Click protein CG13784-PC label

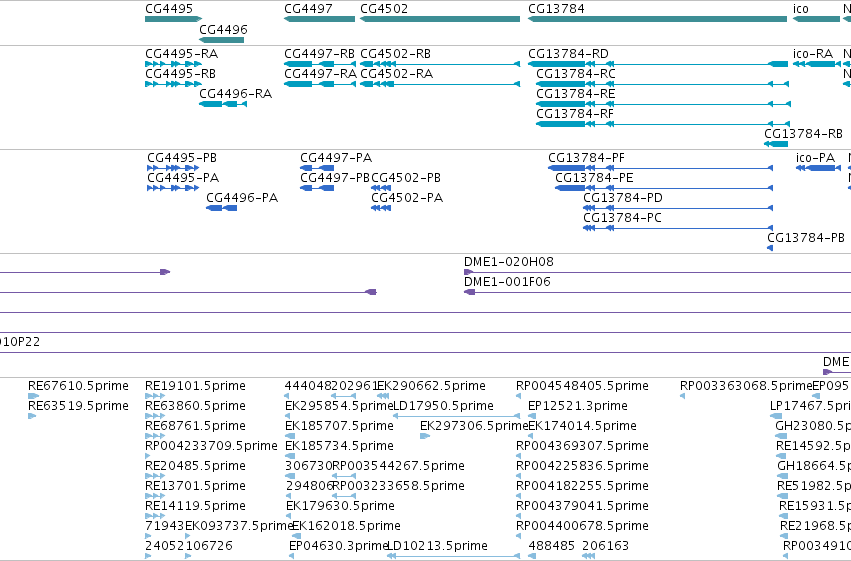[623, 218]
